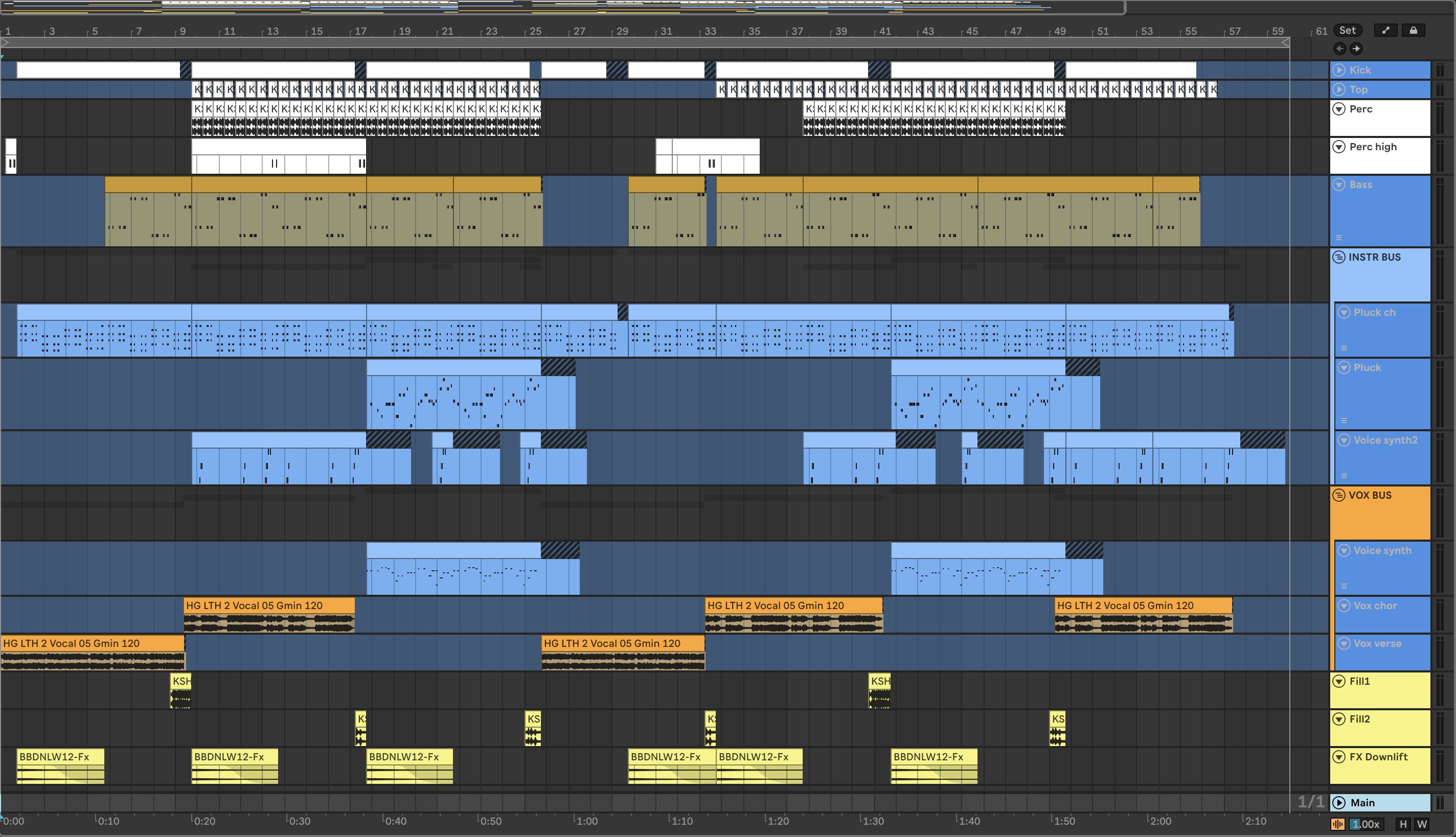Unfold the Kick track
Screen dimensions: 1456x837
coord(1339,70)
